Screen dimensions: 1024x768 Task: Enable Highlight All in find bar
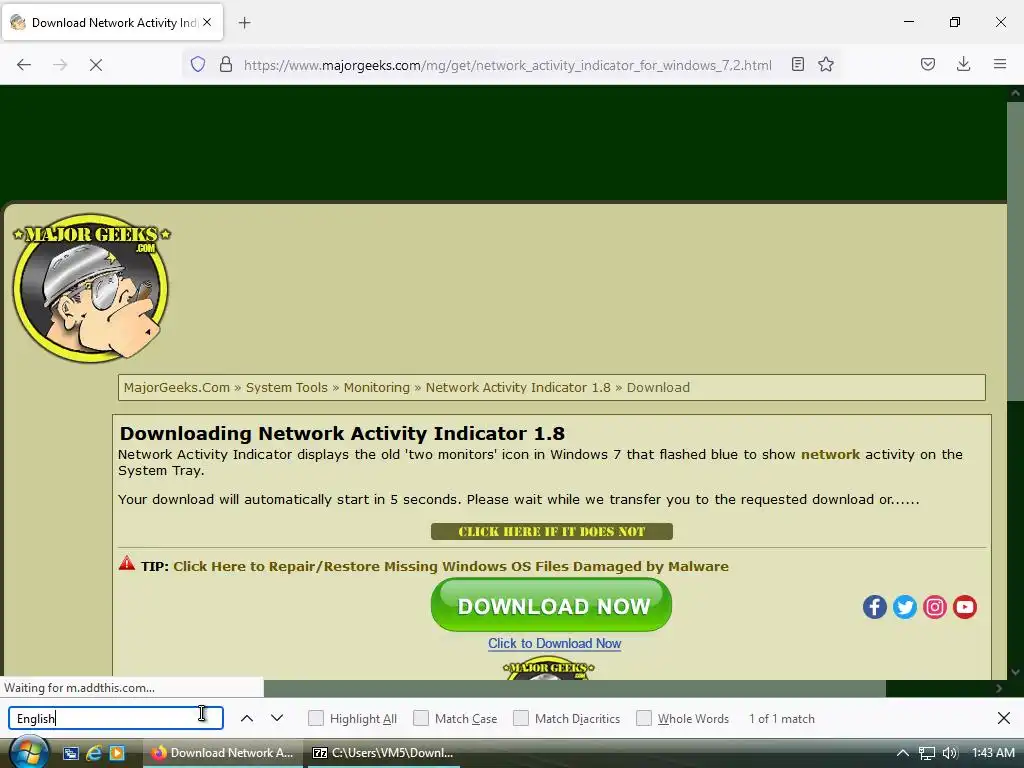point(316,718)
